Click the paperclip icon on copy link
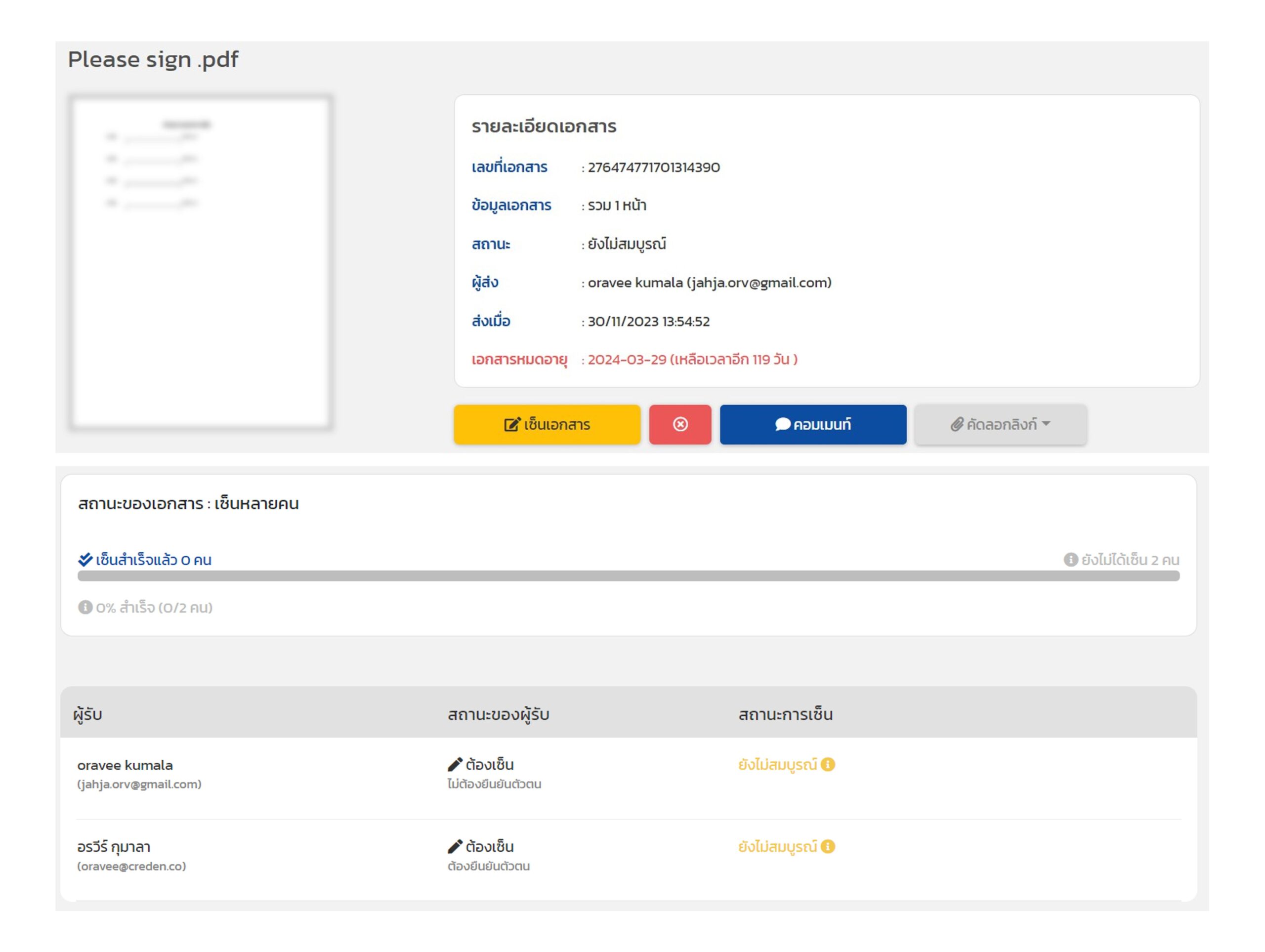This screenshot has height=952, width=1265. pyautogui.click(x=957, y=424)
